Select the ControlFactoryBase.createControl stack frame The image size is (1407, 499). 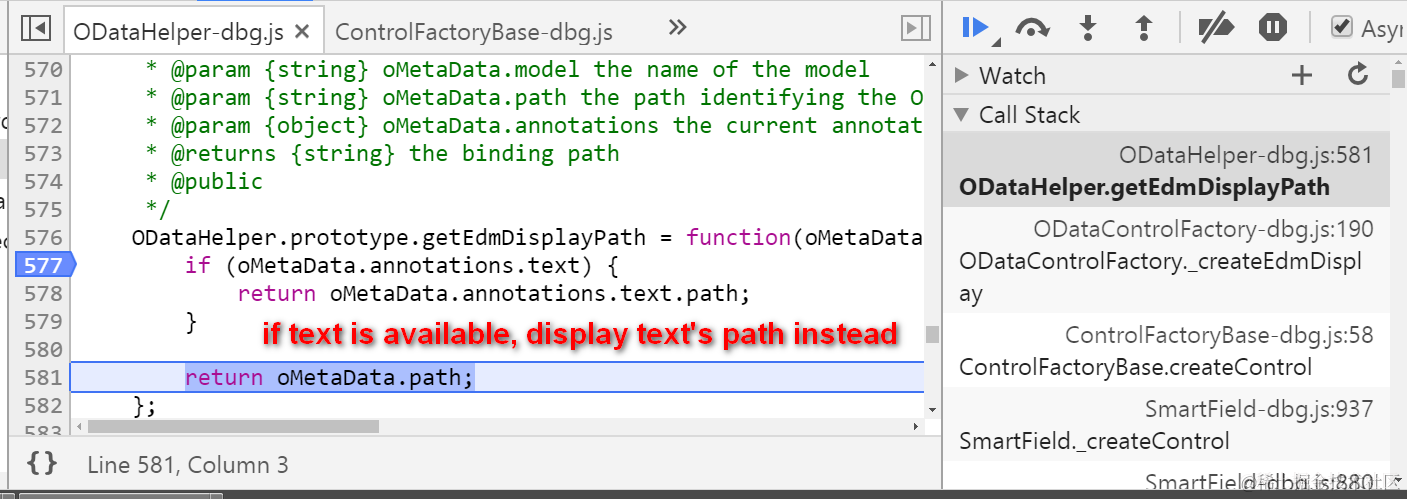click(x=1166, y=350)
